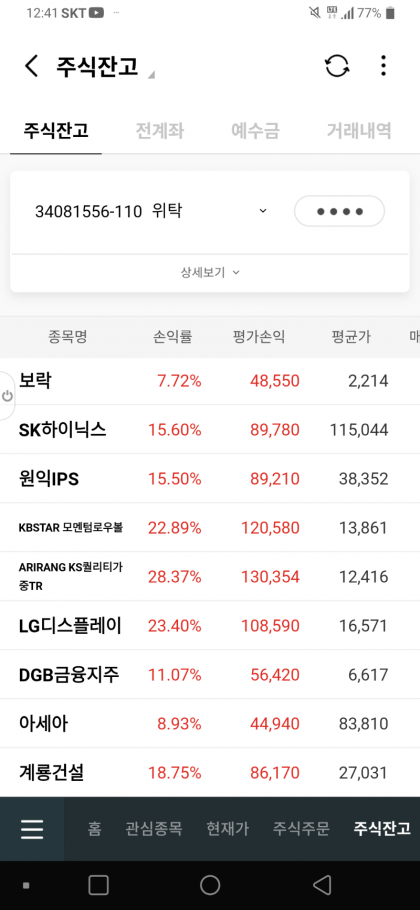Image resolution: width=420 pixels, height=910 pixels.
Task: Open 주식주문 in the bottom navigation
Action: [301, 829]
